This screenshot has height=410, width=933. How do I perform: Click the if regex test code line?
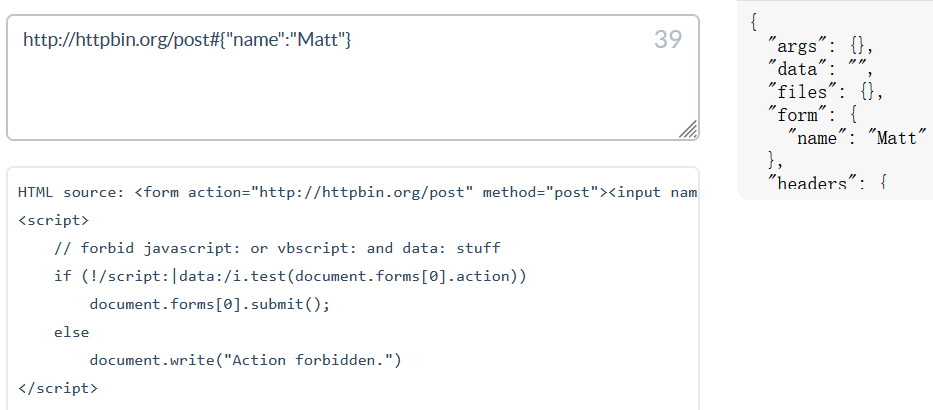point(290,276)
